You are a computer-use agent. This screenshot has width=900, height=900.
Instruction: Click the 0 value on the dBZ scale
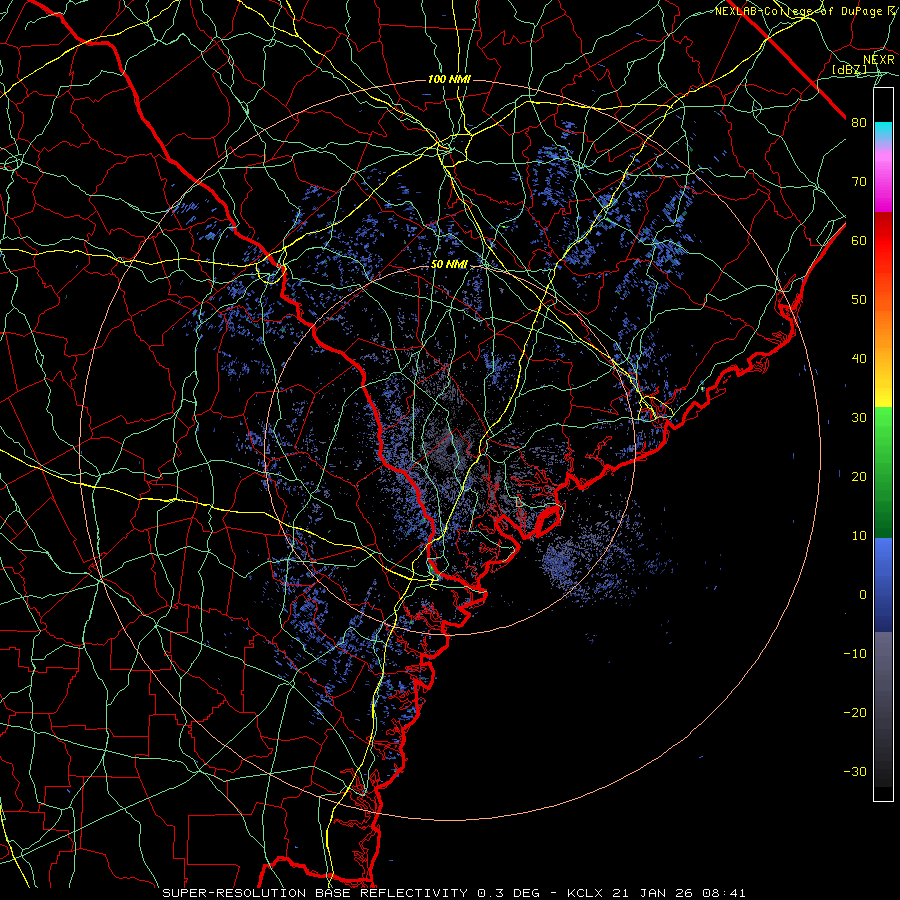tap(863, 595)
